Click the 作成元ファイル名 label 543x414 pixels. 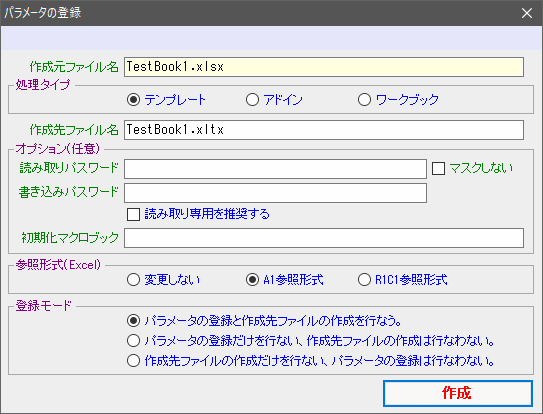(74, 67)
